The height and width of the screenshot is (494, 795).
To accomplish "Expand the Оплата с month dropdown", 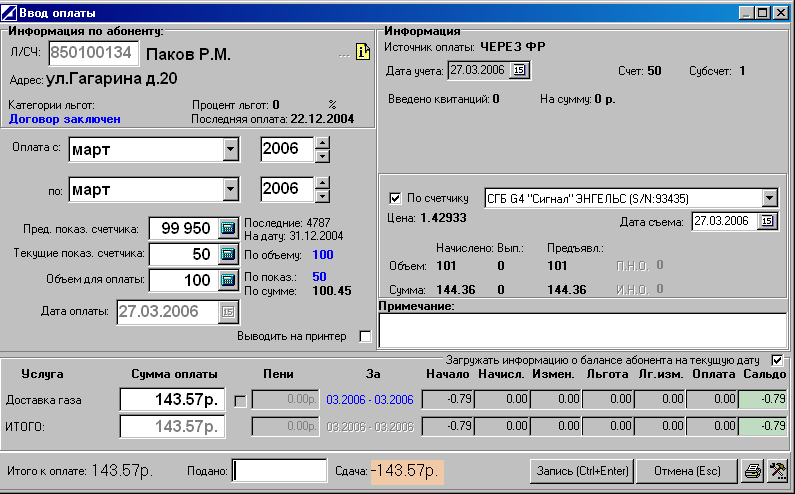I will 231,150.
